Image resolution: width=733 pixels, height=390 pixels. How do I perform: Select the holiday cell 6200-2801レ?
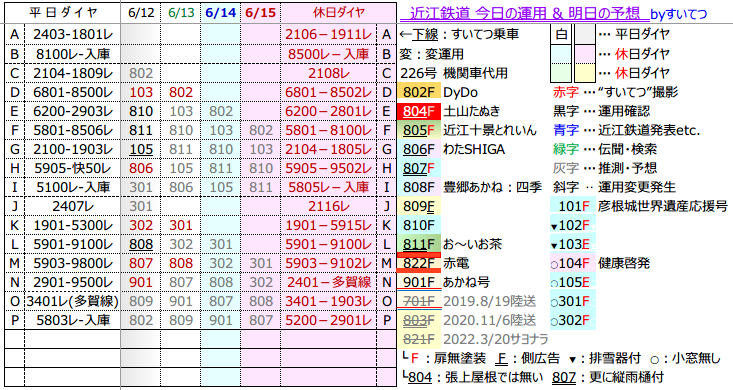click(329, 111)
